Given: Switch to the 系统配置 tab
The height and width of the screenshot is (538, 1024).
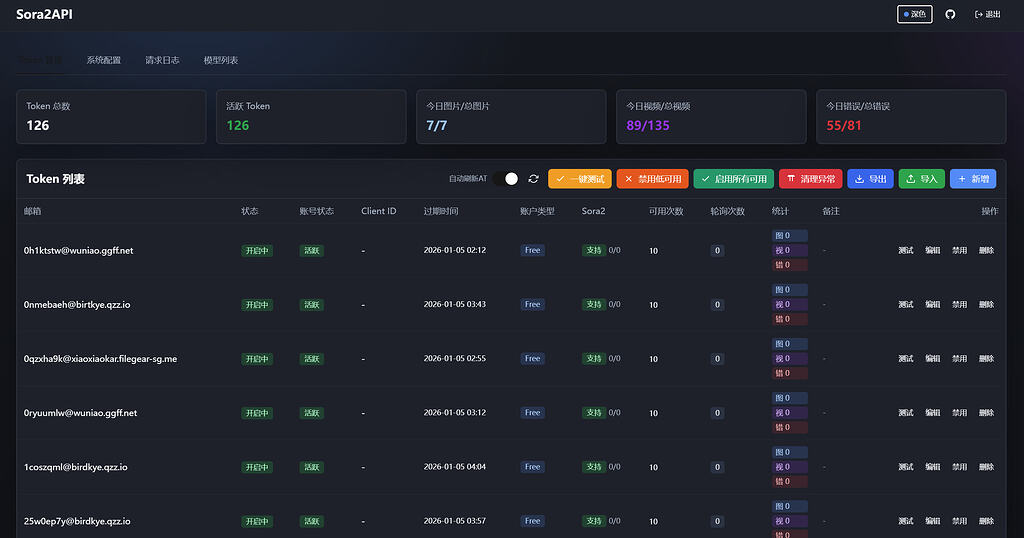Looking at the screenshot, I should click(x=104, y=60).
